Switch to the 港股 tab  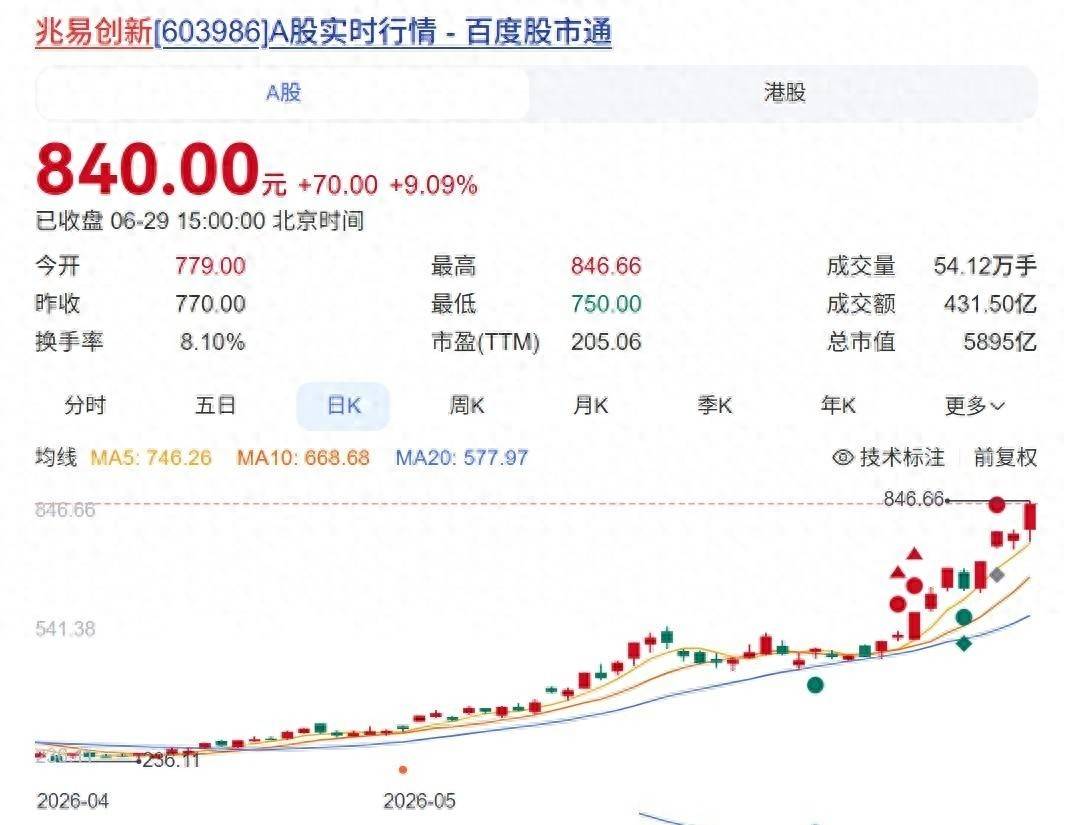pyautogui.click(x=784, y=93)
